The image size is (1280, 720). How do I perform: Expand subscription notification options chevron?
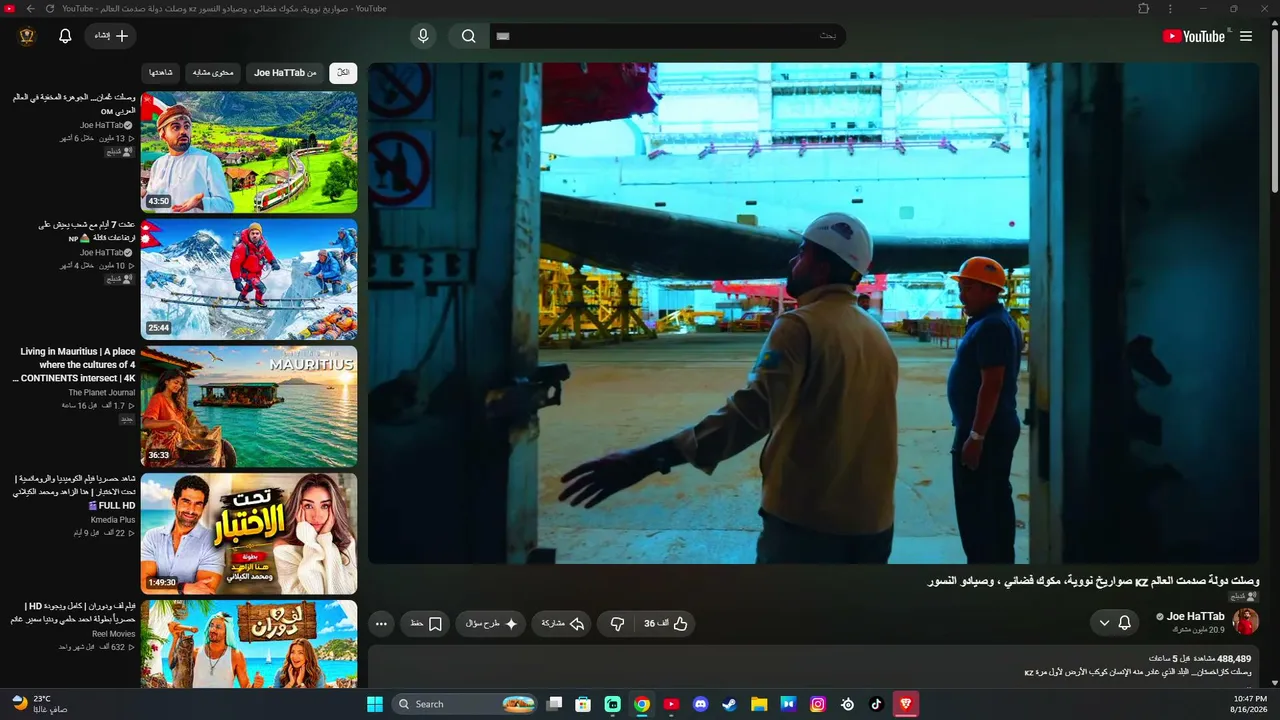pyautogui.click(x=1104, y=623)
